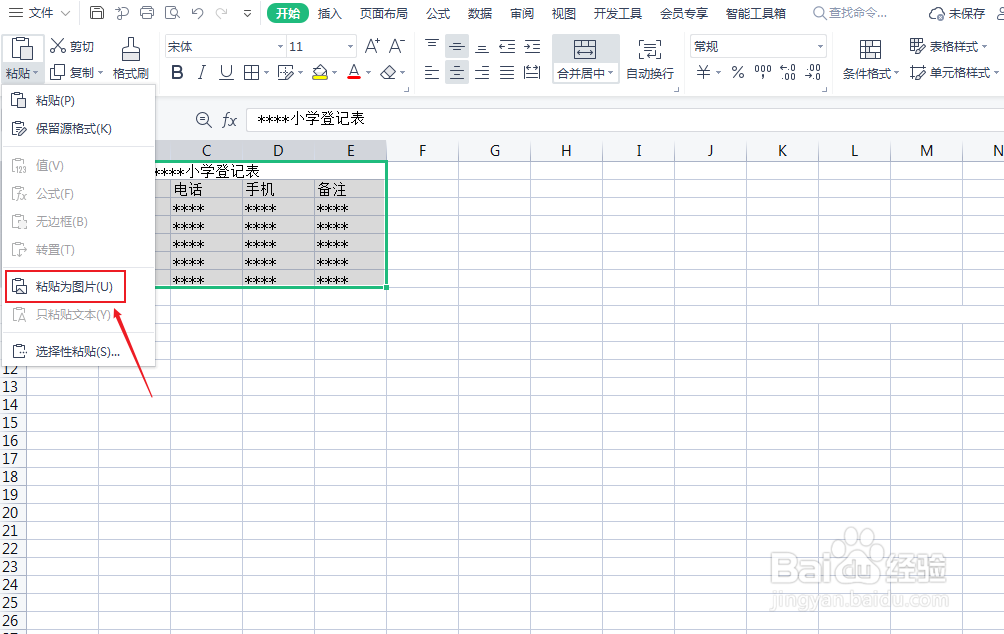1004x634 pixels.
Task: Click the fx insert function icon
Action: click(x=229, y=120)
